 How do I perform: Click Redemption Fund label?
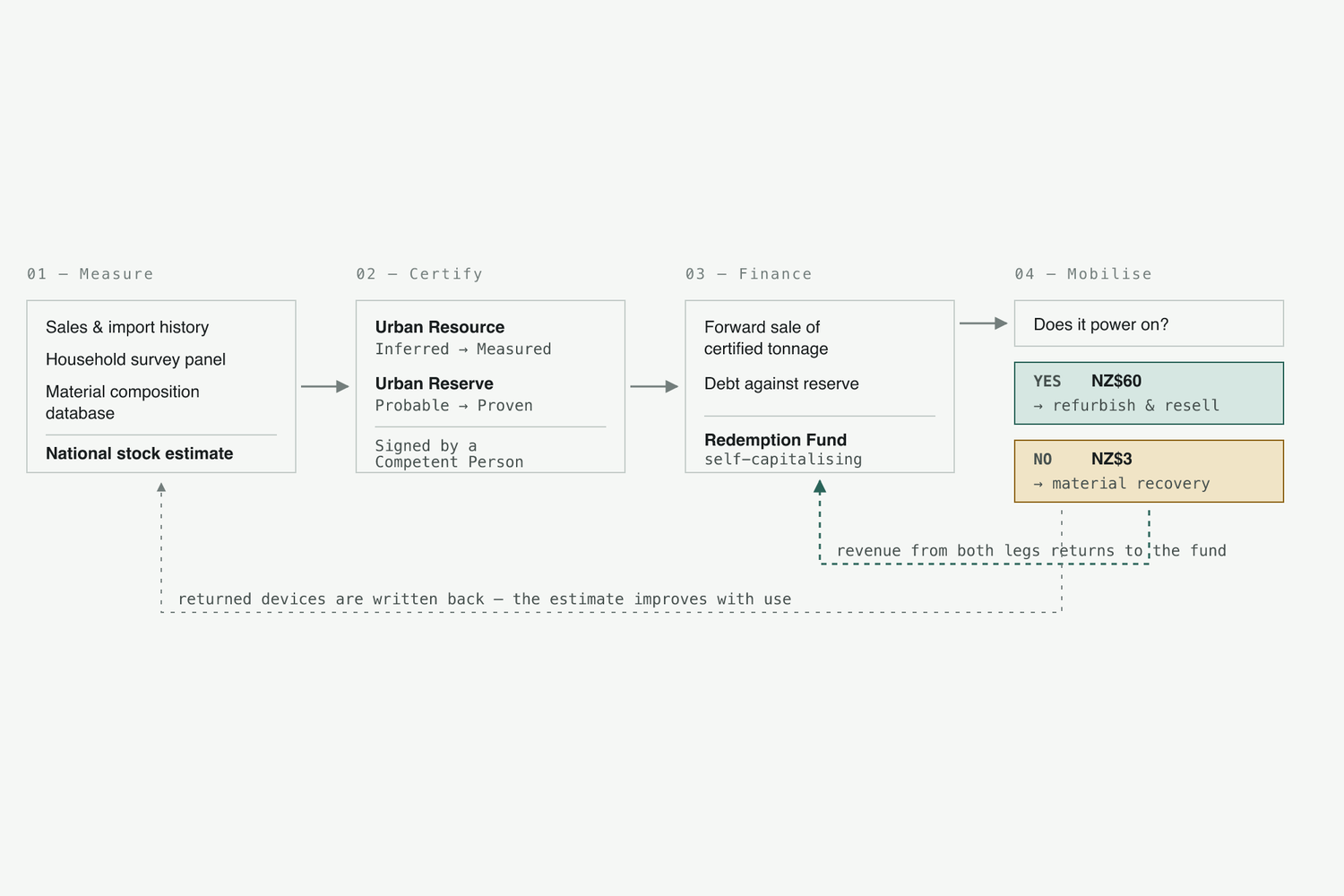tap(776, 440)
